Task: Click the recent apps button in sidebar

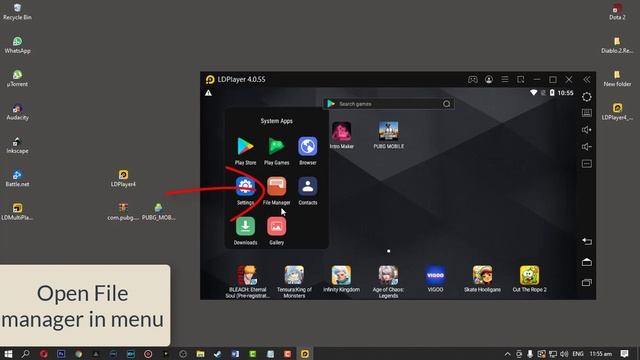Action: [x=587, y=282]
